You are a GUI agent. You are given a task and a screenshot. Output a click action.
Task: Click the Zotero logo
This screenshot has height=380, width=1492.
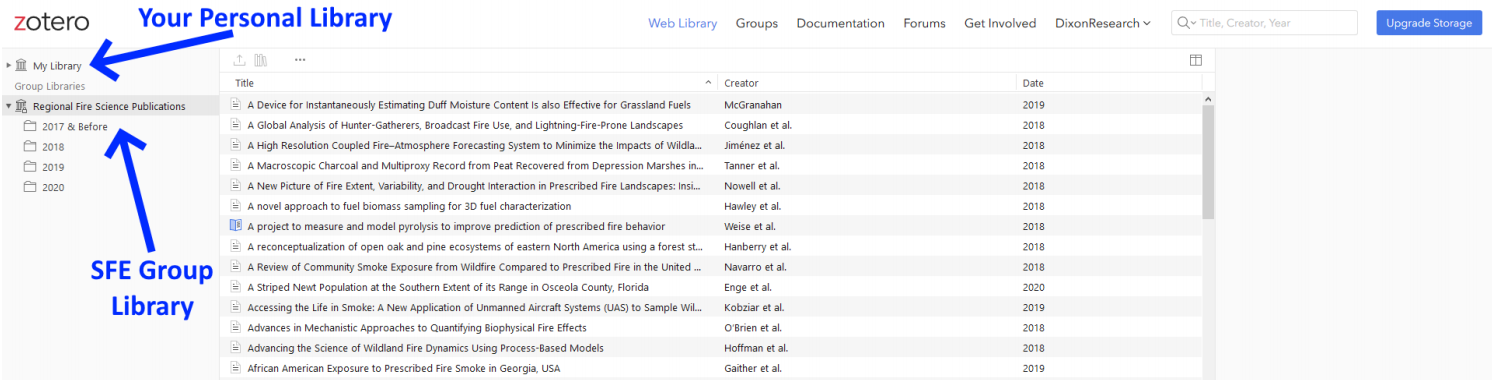pyautogui.click(x=52, y=22)
